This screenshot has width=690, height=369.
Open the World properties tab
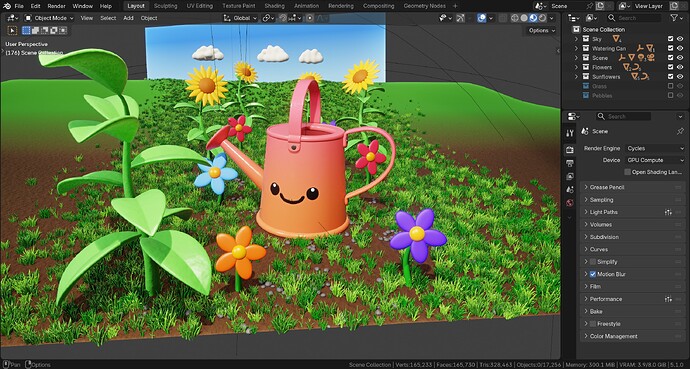(x=569, y=203)
